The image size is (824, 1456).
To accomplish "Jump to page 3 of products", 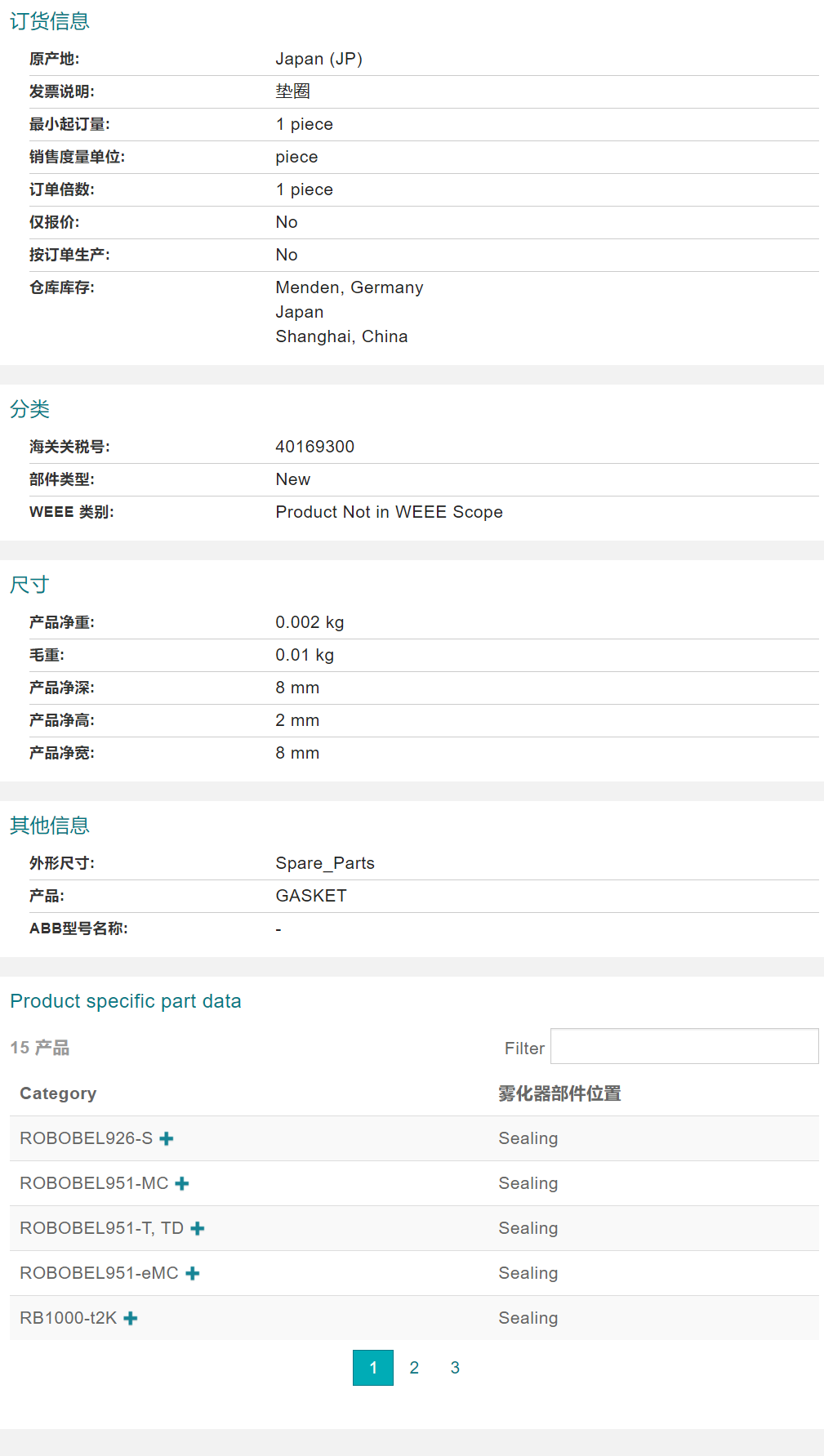I will [455, 1368].
